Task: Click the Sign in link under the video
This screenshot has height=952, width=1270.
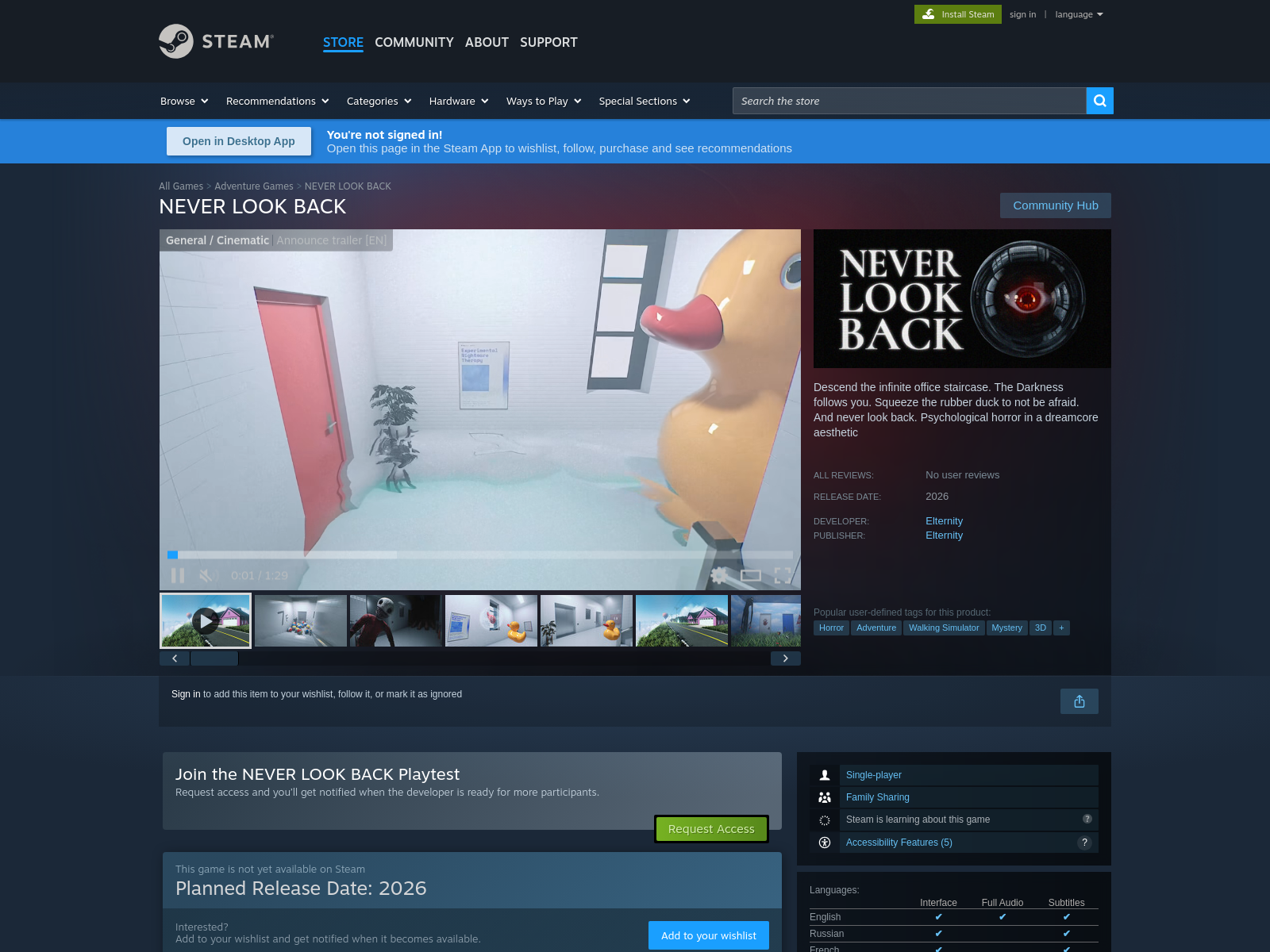Action: tap(186, 694)
